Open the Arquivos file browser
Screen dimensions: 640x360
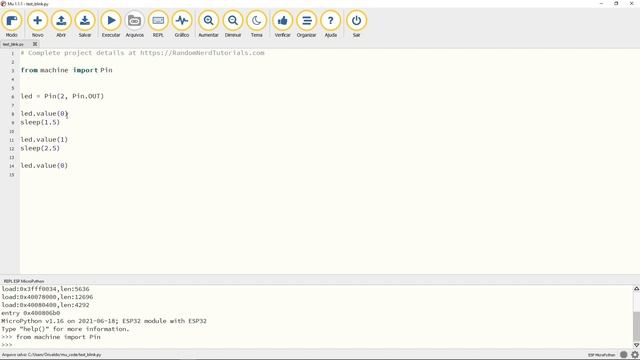tap(134, 24)
